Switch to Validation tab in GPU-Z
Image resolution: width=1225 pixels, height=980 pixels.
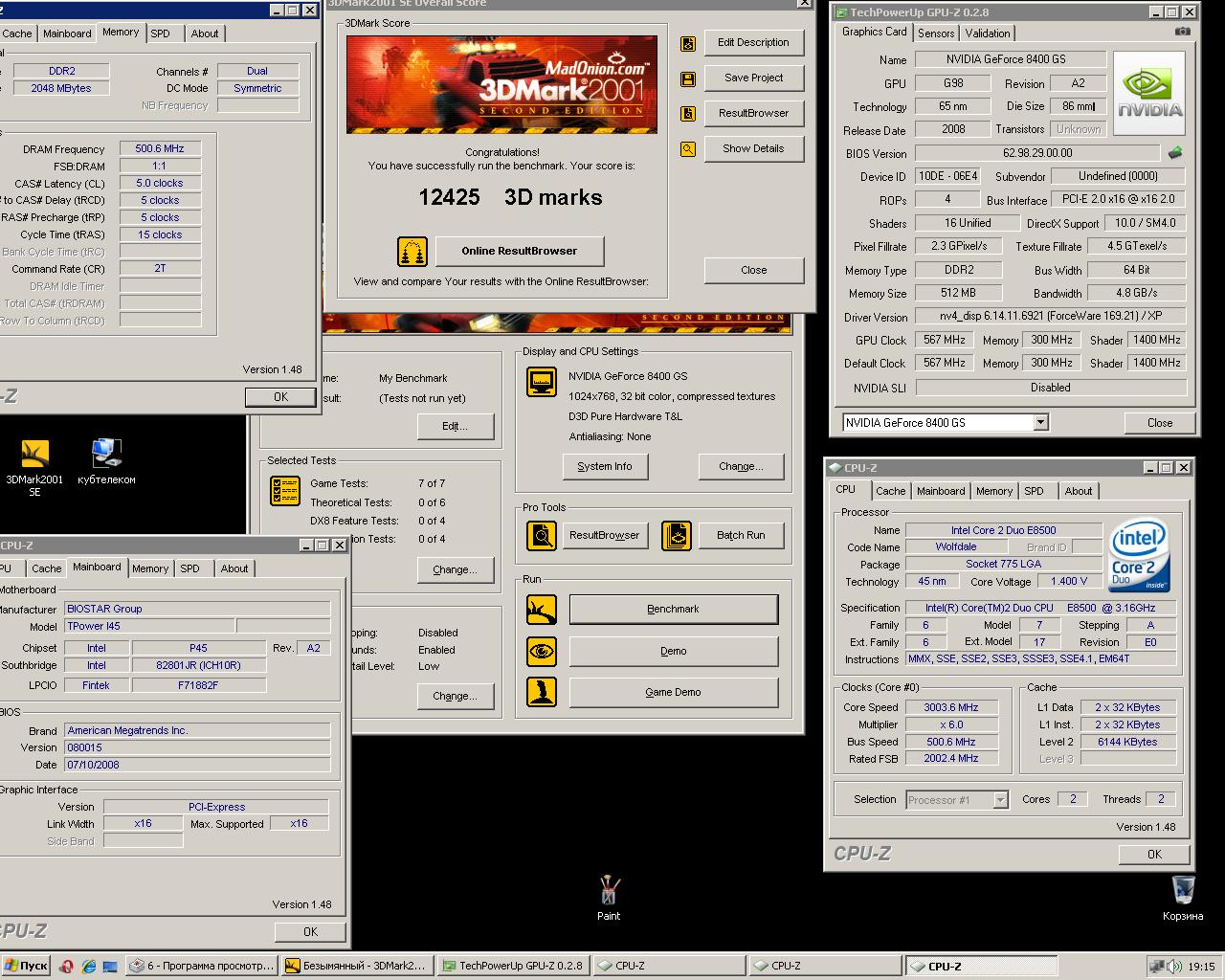987,33
